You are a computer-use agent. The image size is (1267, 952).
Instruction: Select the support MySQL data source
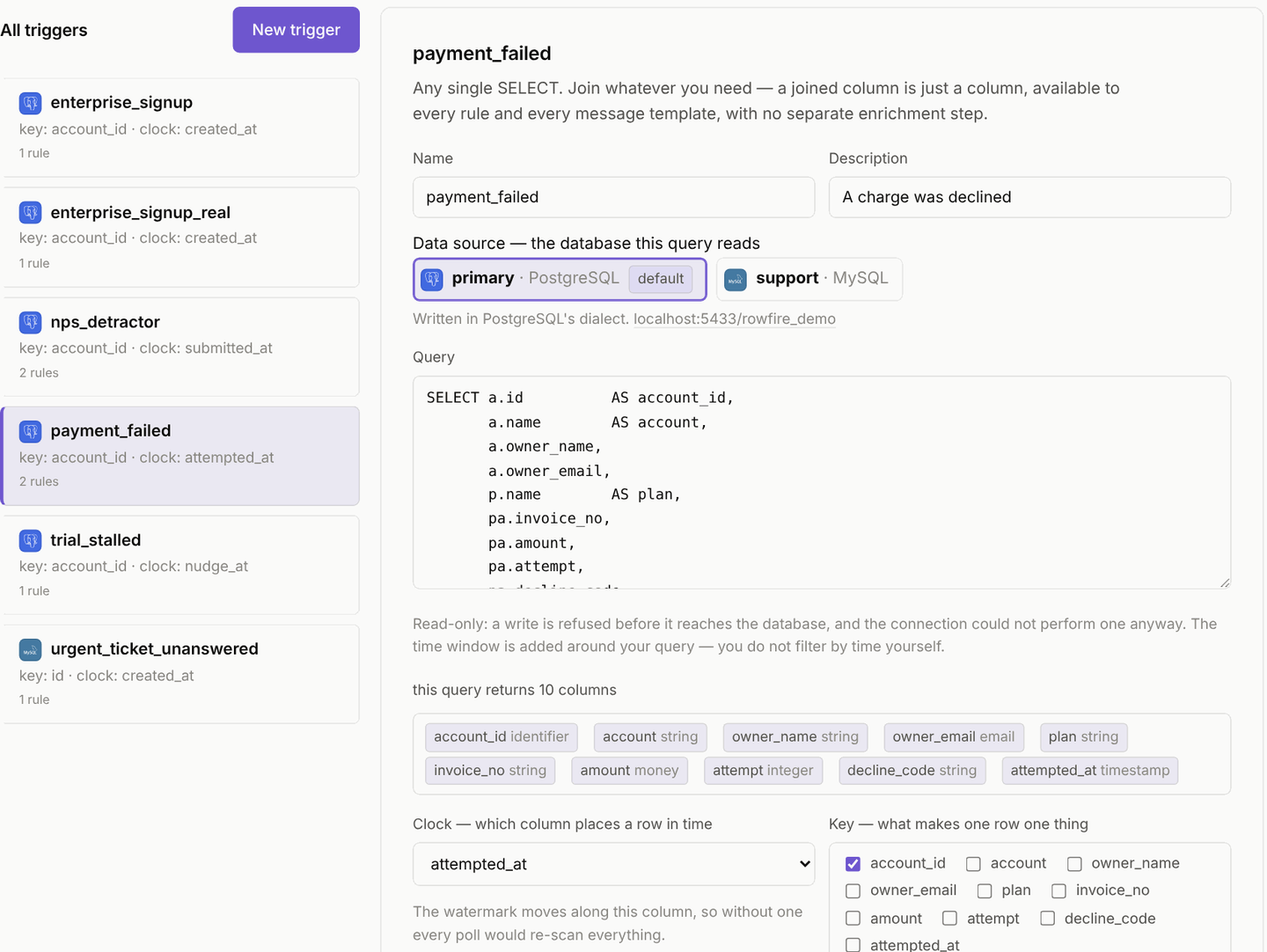809,279
